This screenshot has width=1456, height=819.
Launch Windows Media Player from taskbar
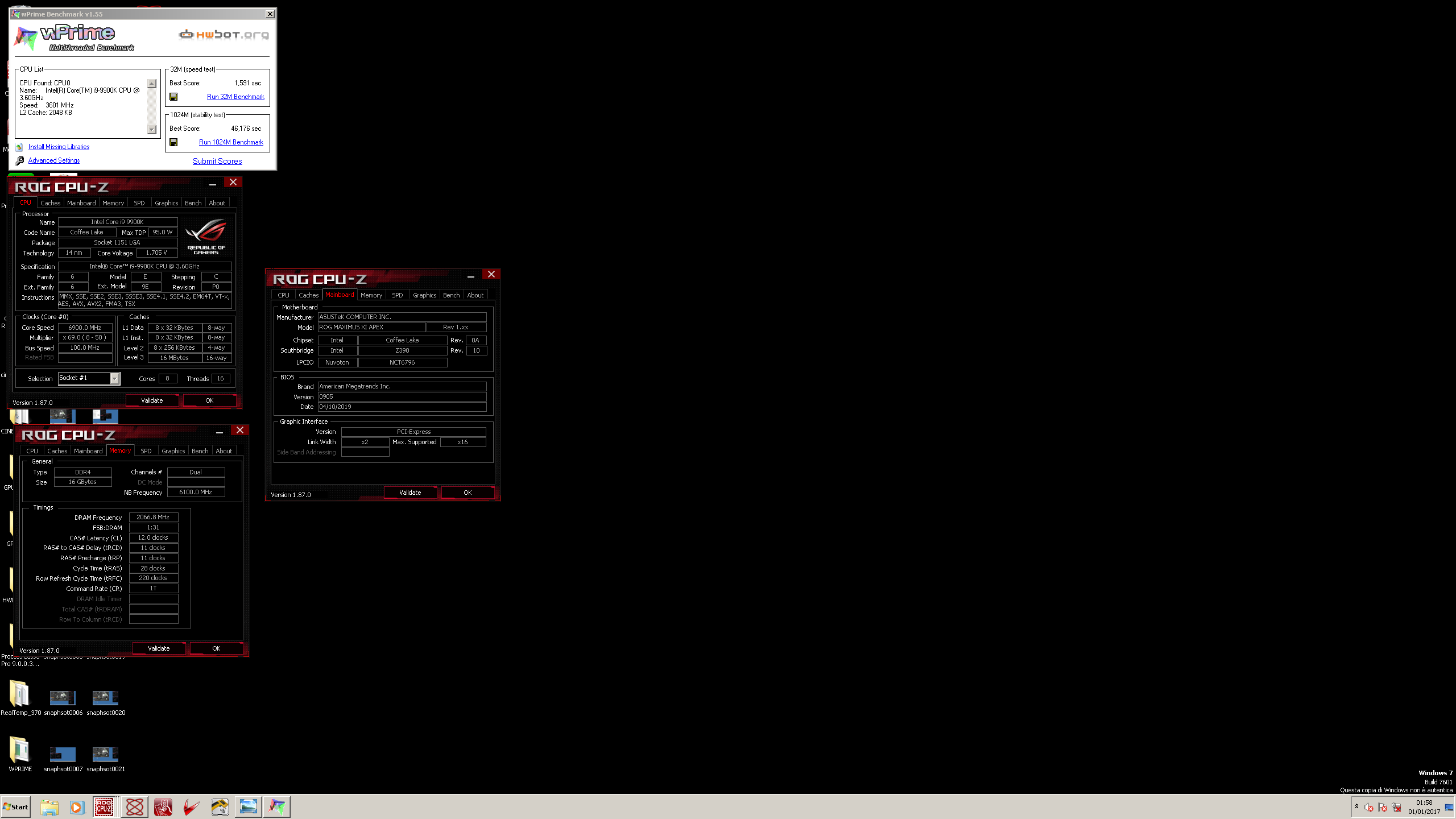77,806
